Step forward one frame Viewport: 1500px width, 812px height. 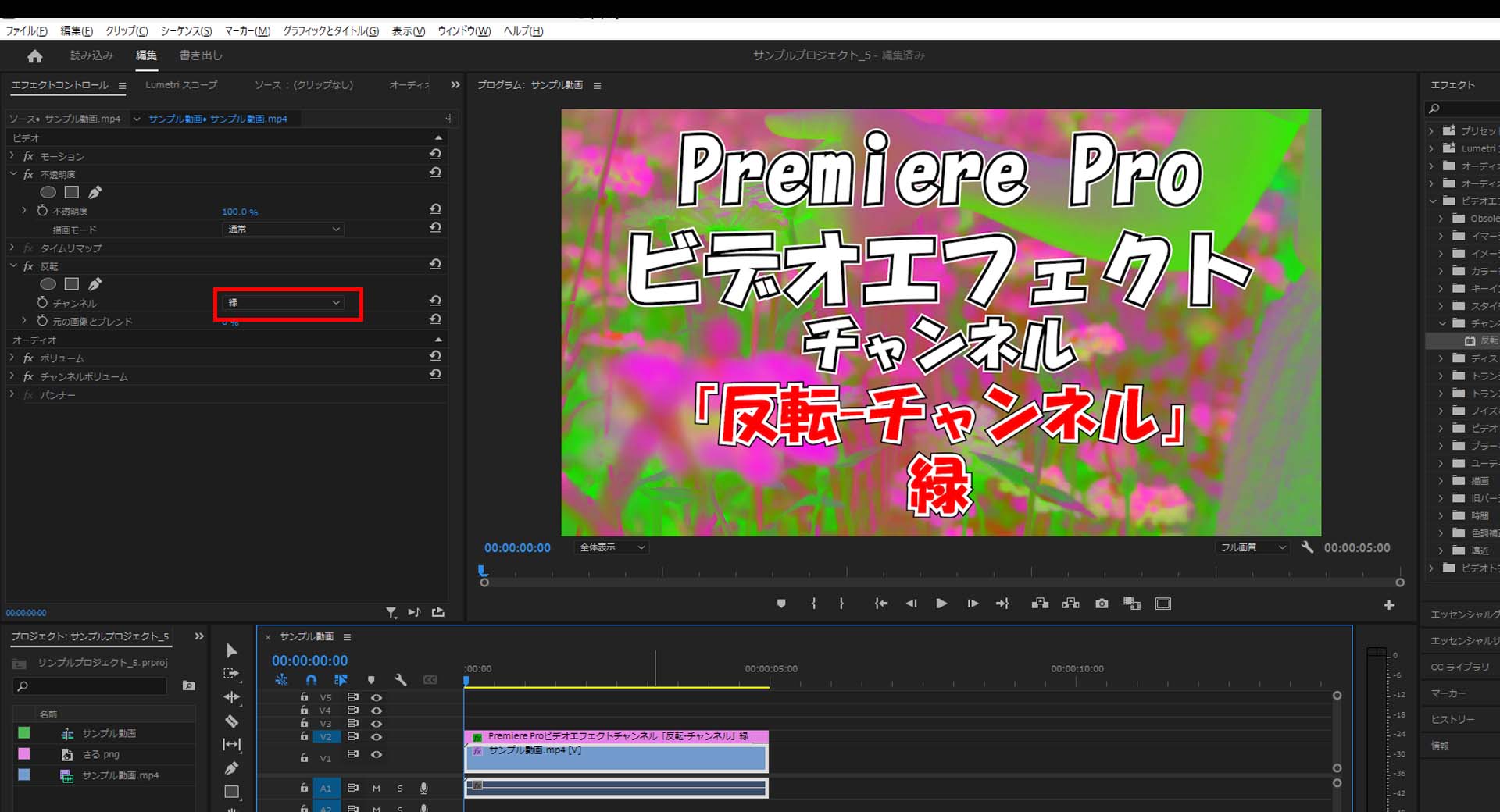(972, 604)
